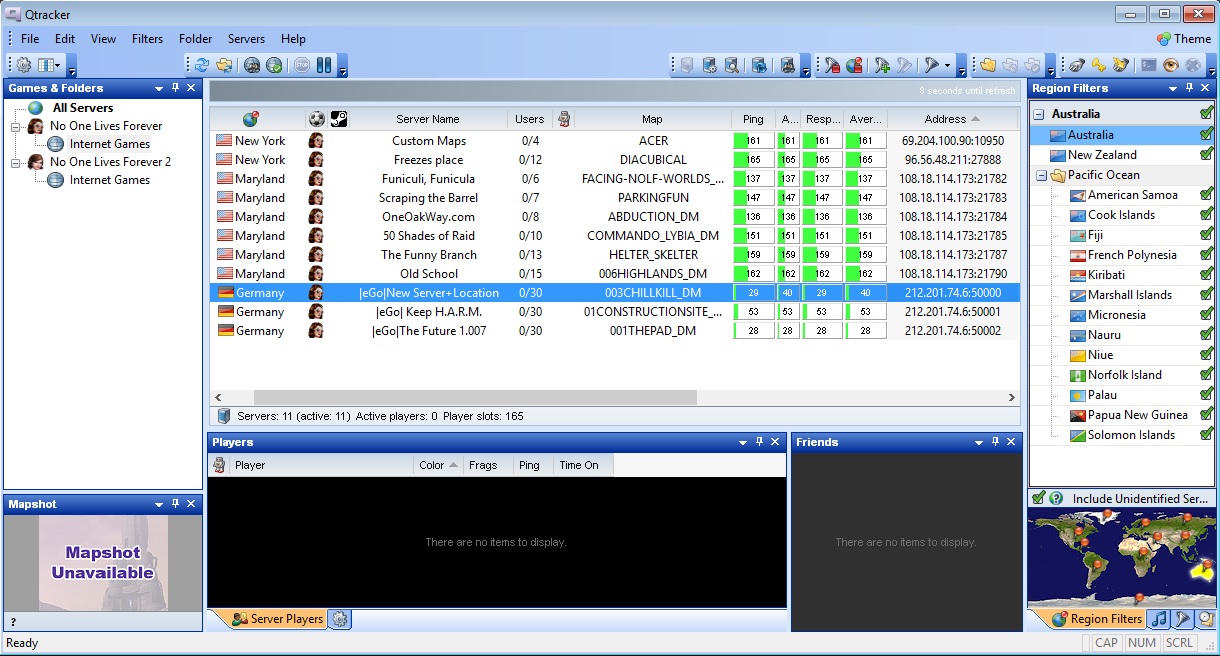
Task: Toggle the Papua New Guinea checkbox
Action: [1207, 414]
